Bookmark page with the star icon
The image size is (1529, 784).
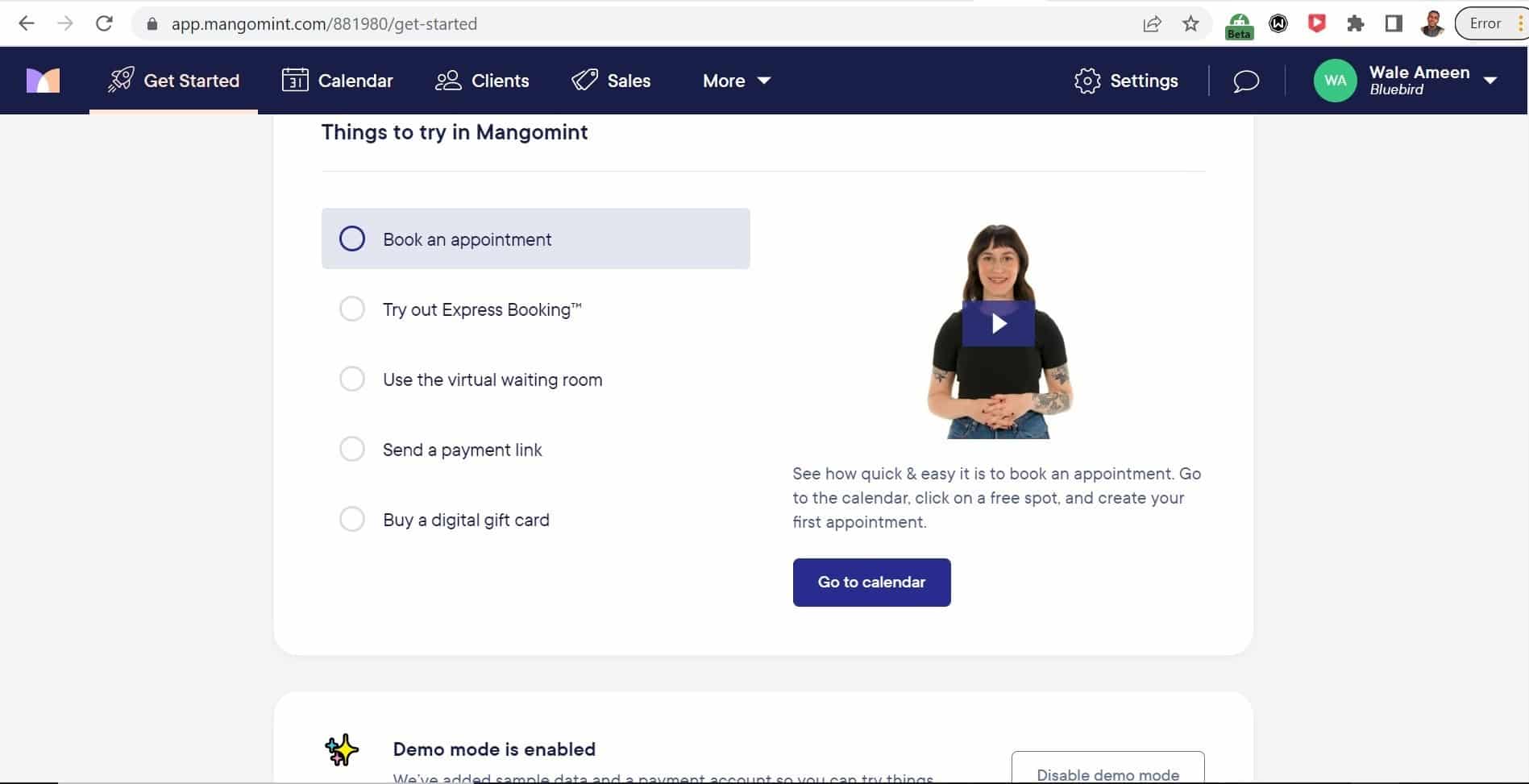(x=1190, y=23)
